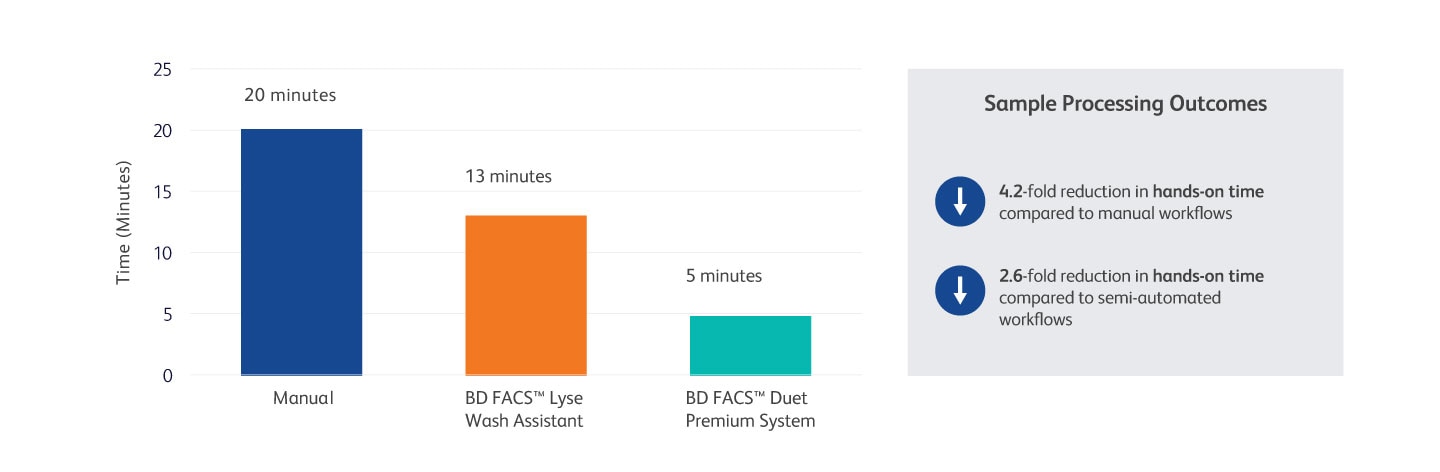Click the BD FACS Duet Premium System label

[750, 409]
